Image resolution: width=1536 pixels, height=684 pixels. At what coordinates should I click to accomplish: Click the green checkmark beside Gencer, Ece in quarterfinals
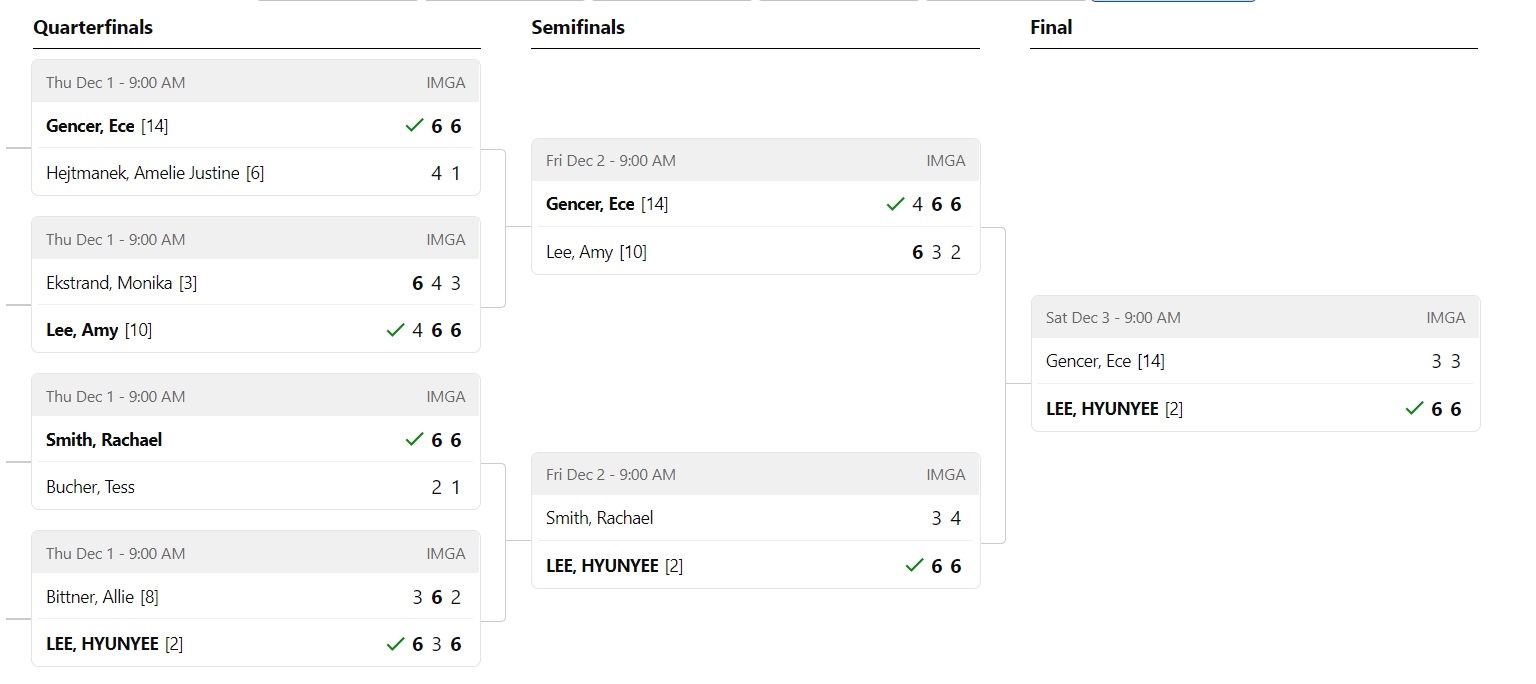pyautogui.click(x=415, y=126)
